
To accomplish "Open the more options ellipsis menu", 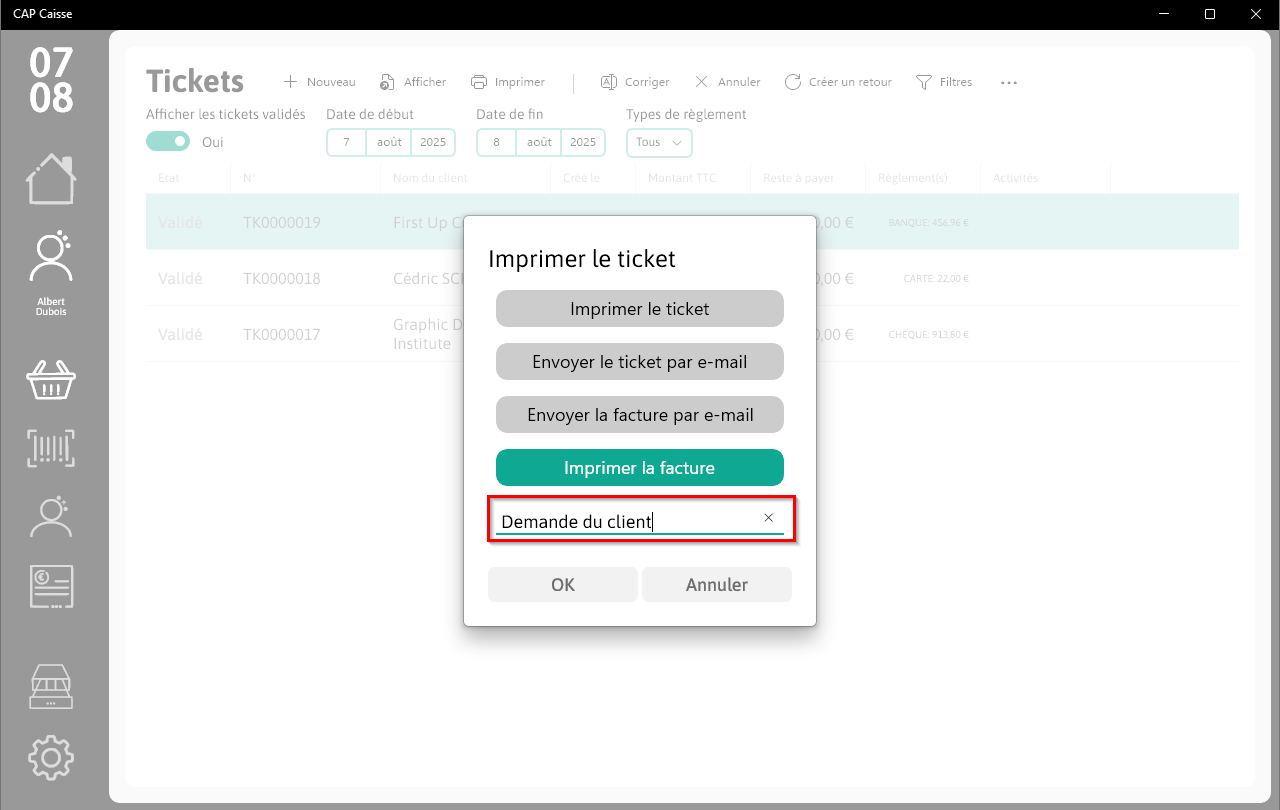I will tap(1009, 82).
